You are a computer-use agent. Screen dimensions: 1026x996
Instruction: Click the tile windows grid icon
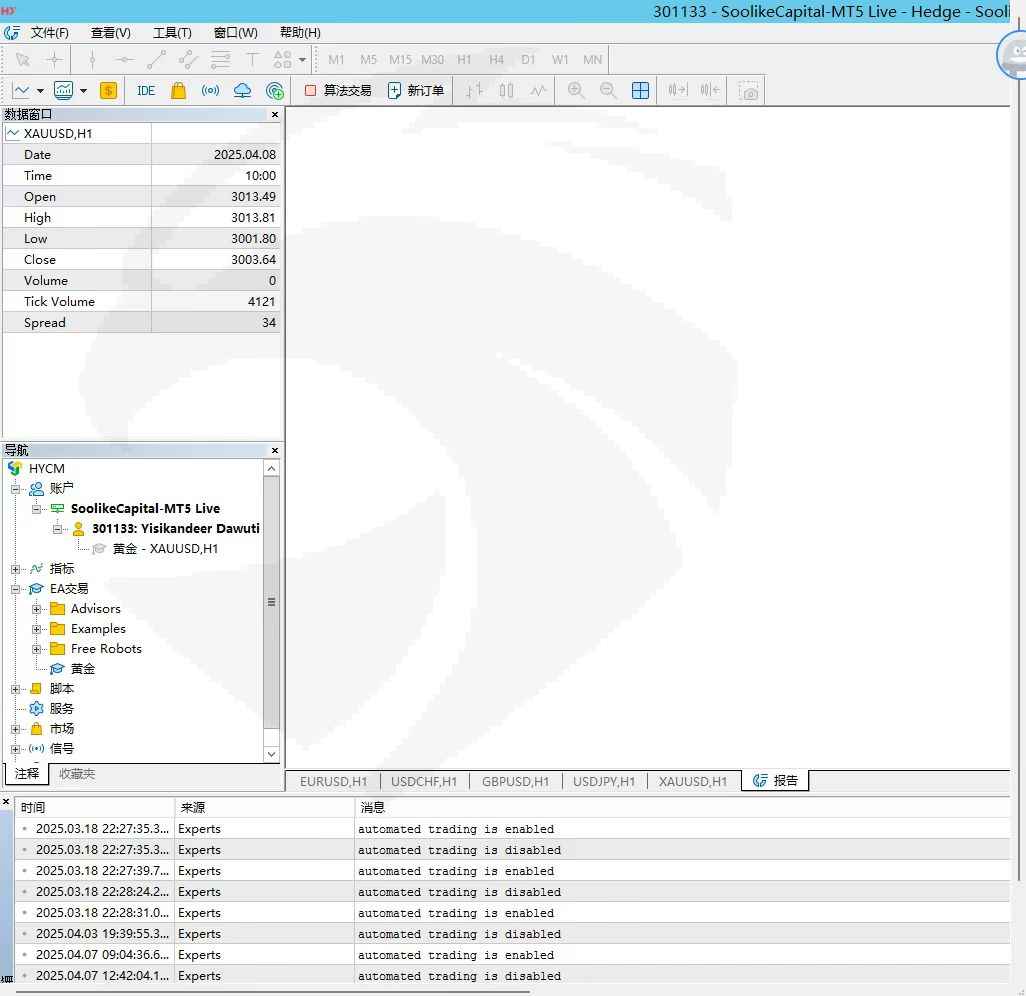(641, 91)
